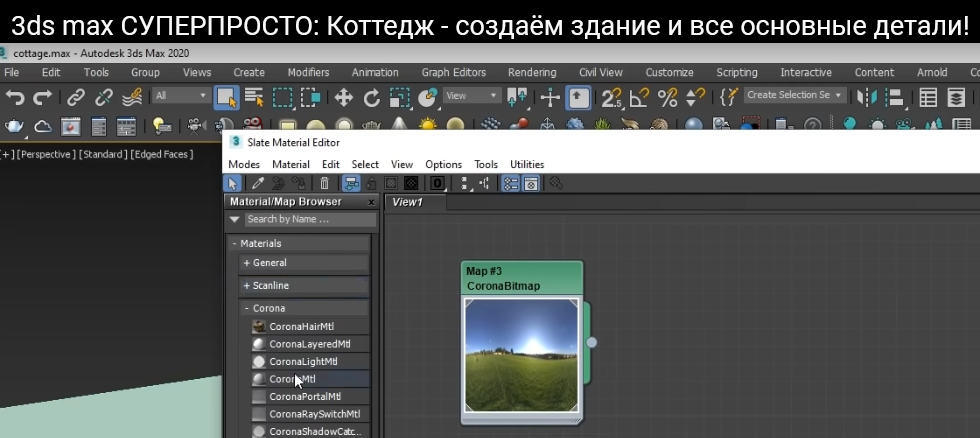Click the Undo arrow in main toolbar
This screenshot has height=438, width=980.
[x=15, y=97]
